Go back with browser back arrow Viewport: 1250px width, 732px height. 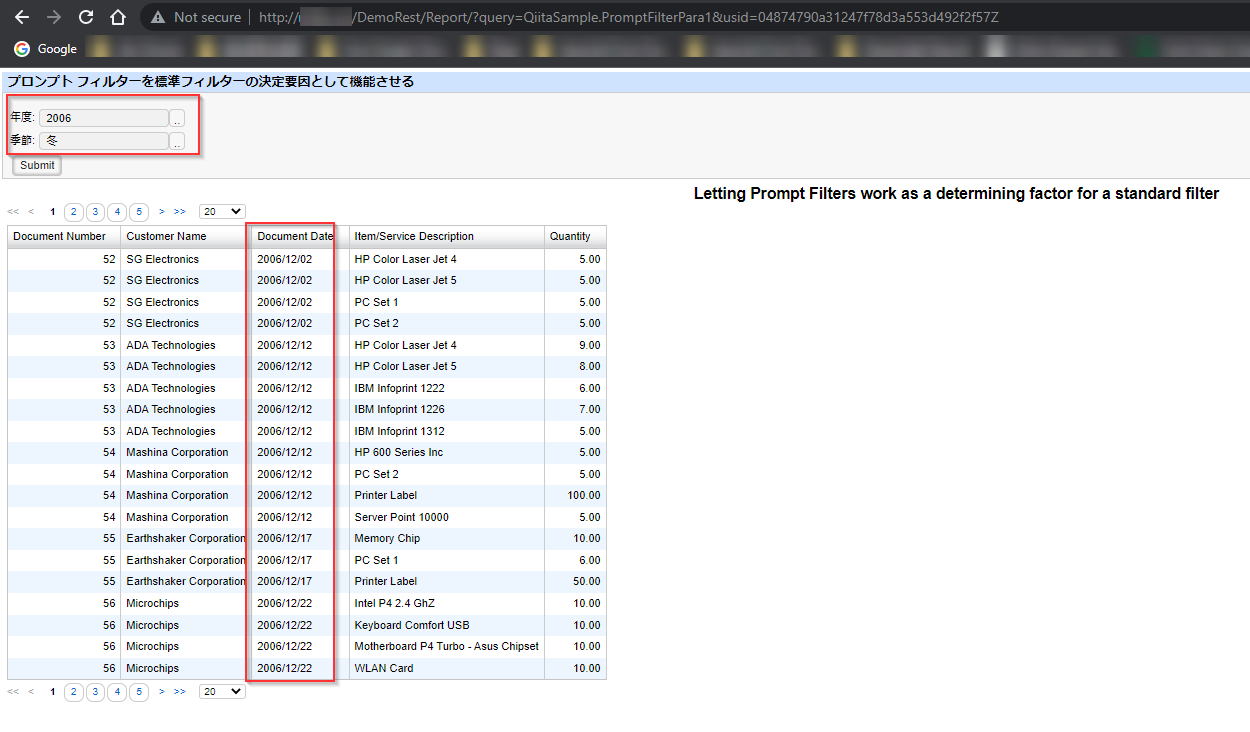22,17
